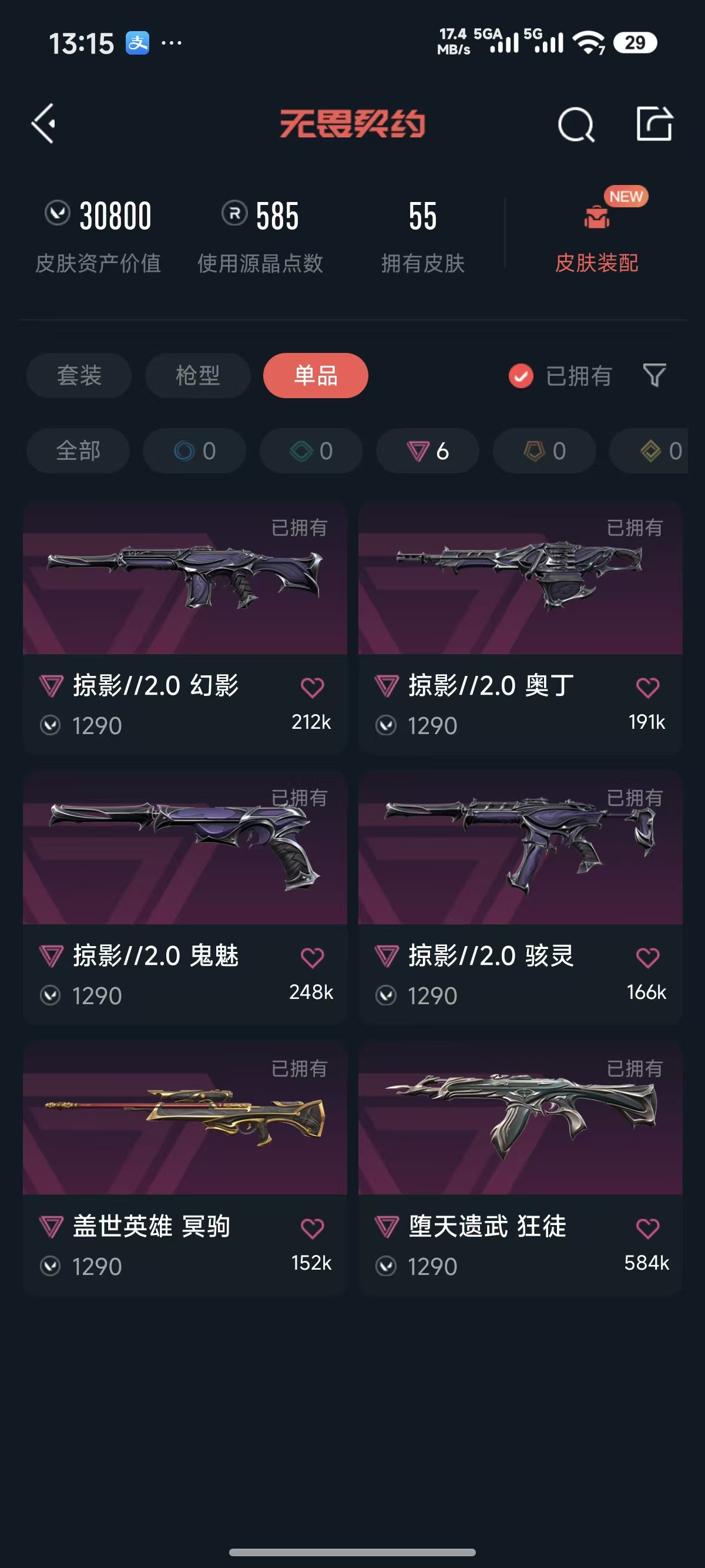Switch to the 套装 tab
This screenshot has width=705, height=1568.
point(79,376)
